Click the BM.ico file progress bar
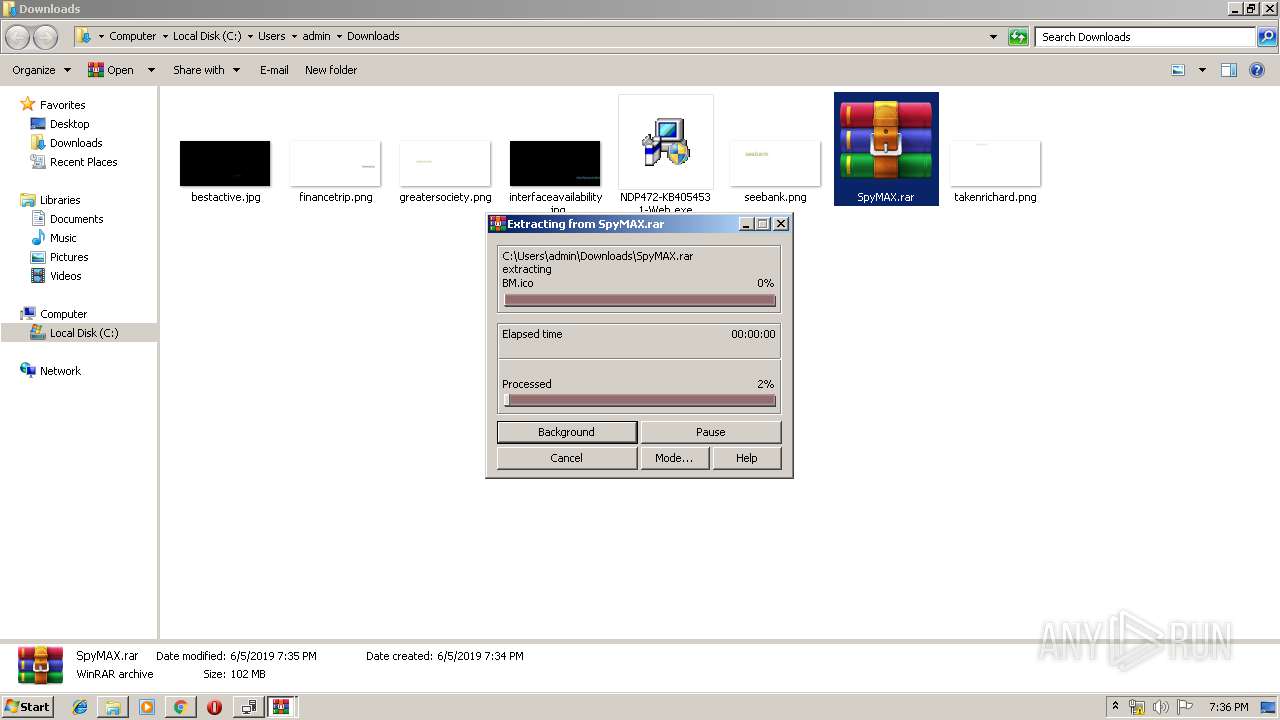 (x=640, y=300)
